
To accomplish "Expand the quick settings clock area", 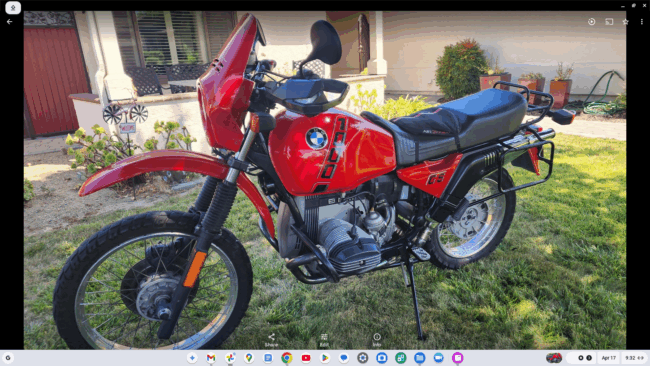I will point(634,358).
